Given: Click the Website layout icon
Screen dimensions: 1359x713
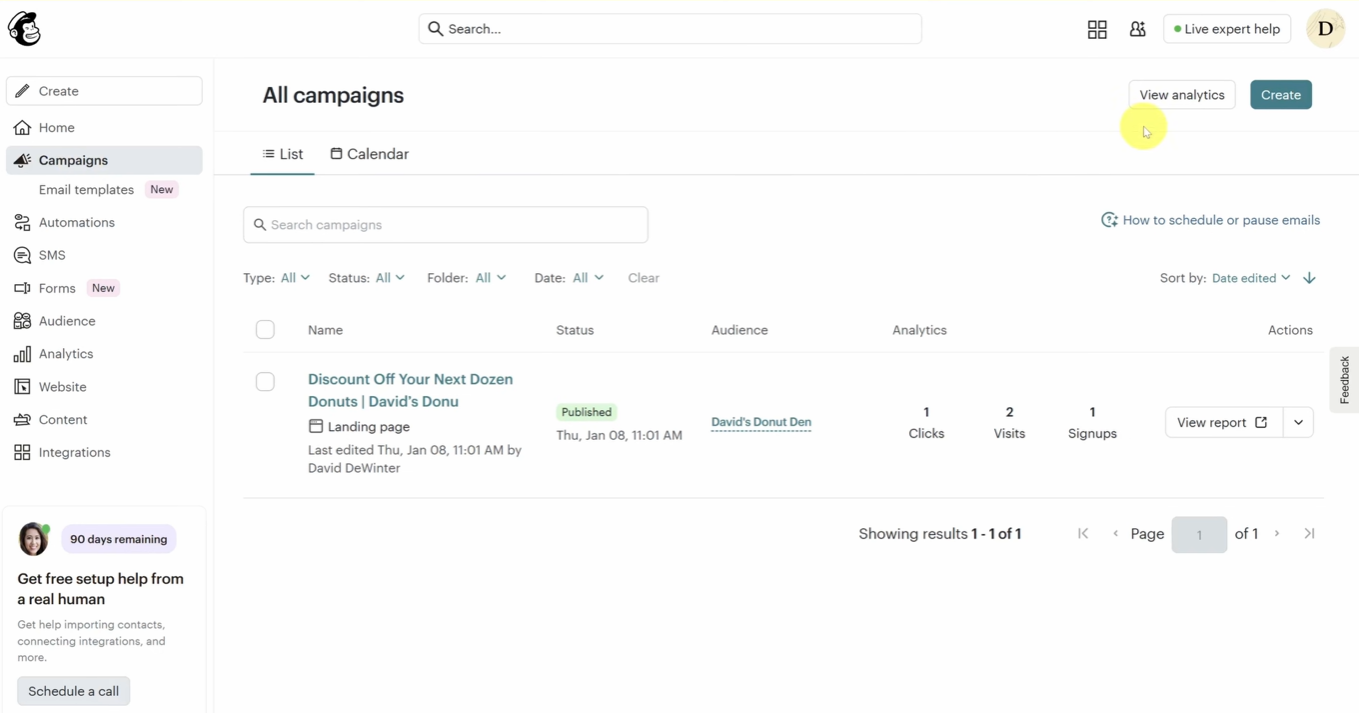Looking at the screenshot, I should tap(22, 387).
